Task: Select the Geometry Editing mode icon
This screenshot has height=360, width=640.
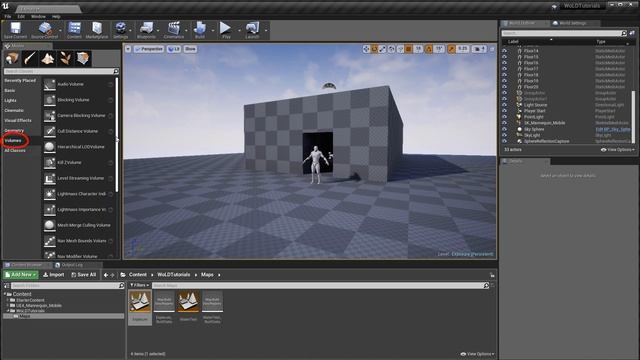Action: tap(83, 58)
